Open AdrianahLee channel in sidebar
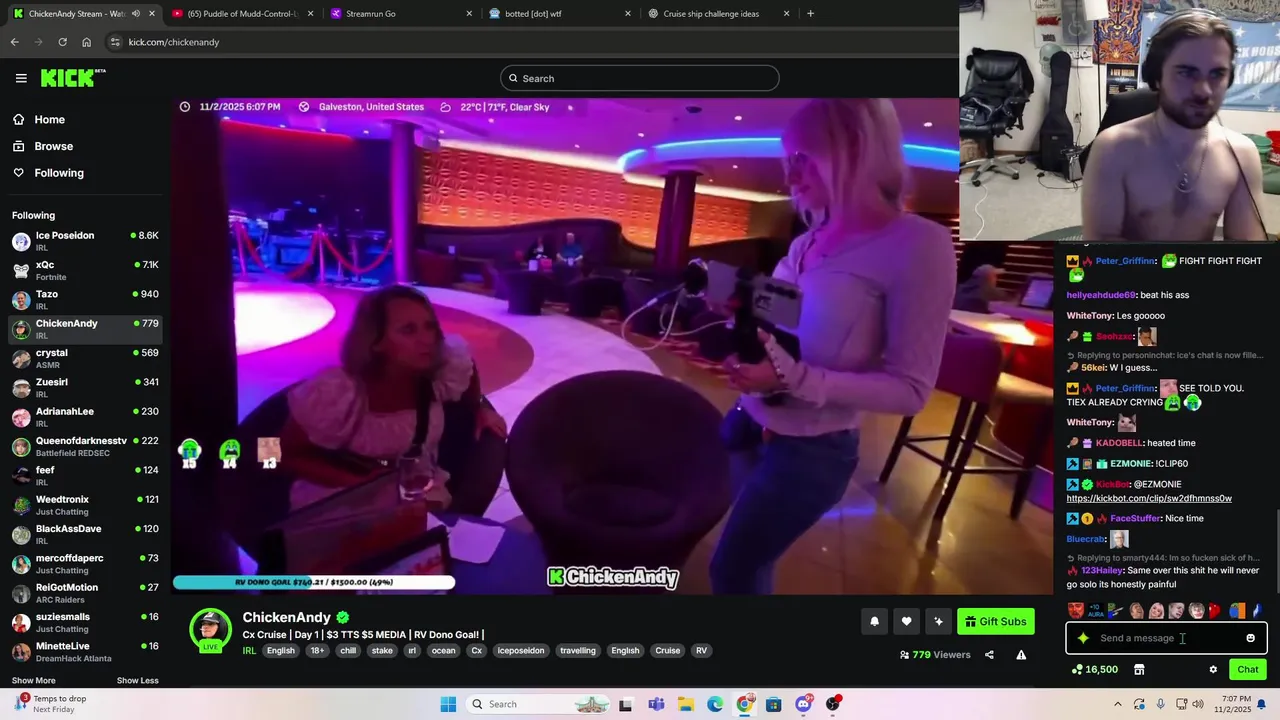1280x720 pixels. [x=85, y=417]
